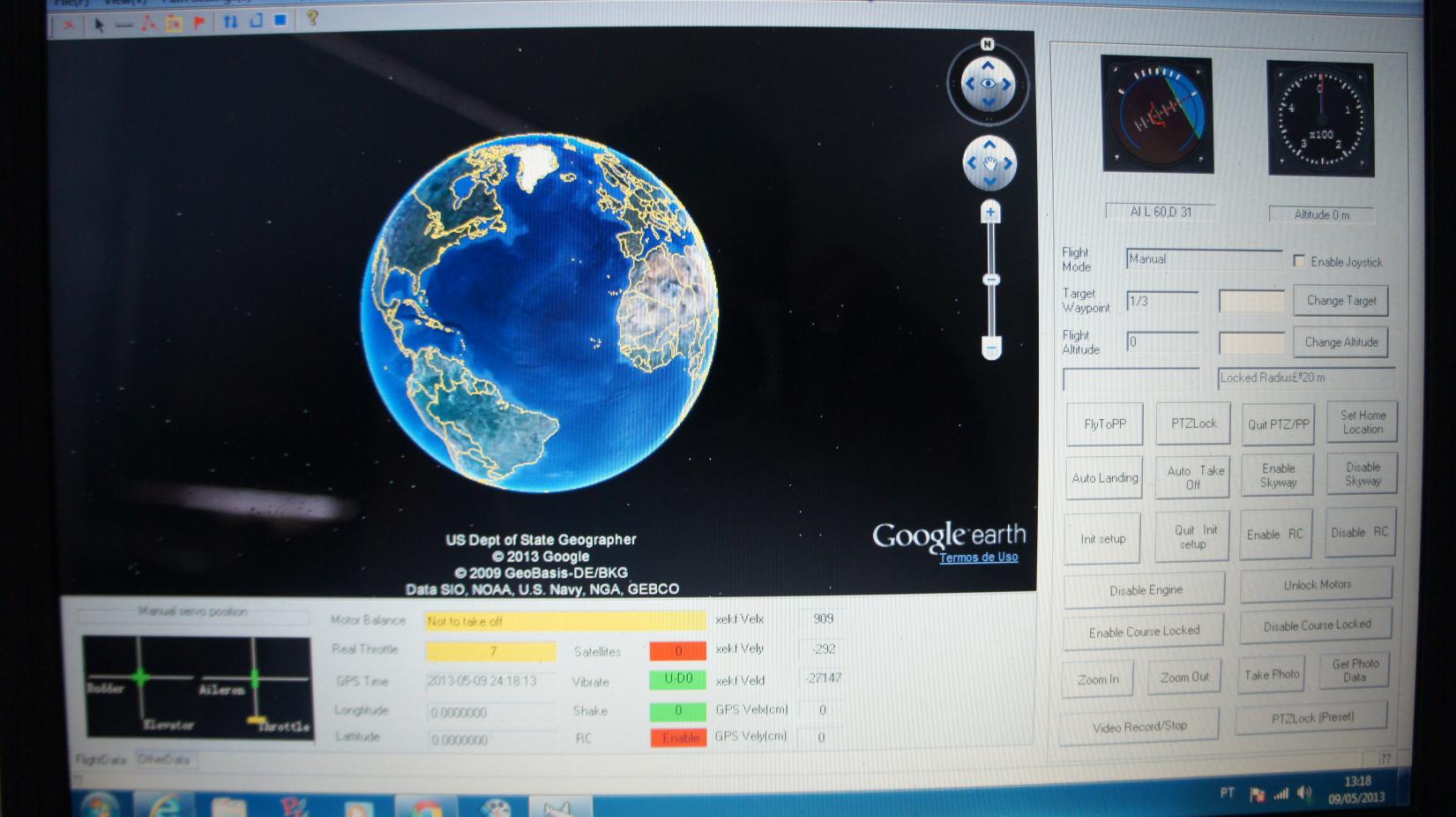
Task: Pan map right using hand control arrow
Action: pos(1008,163)
